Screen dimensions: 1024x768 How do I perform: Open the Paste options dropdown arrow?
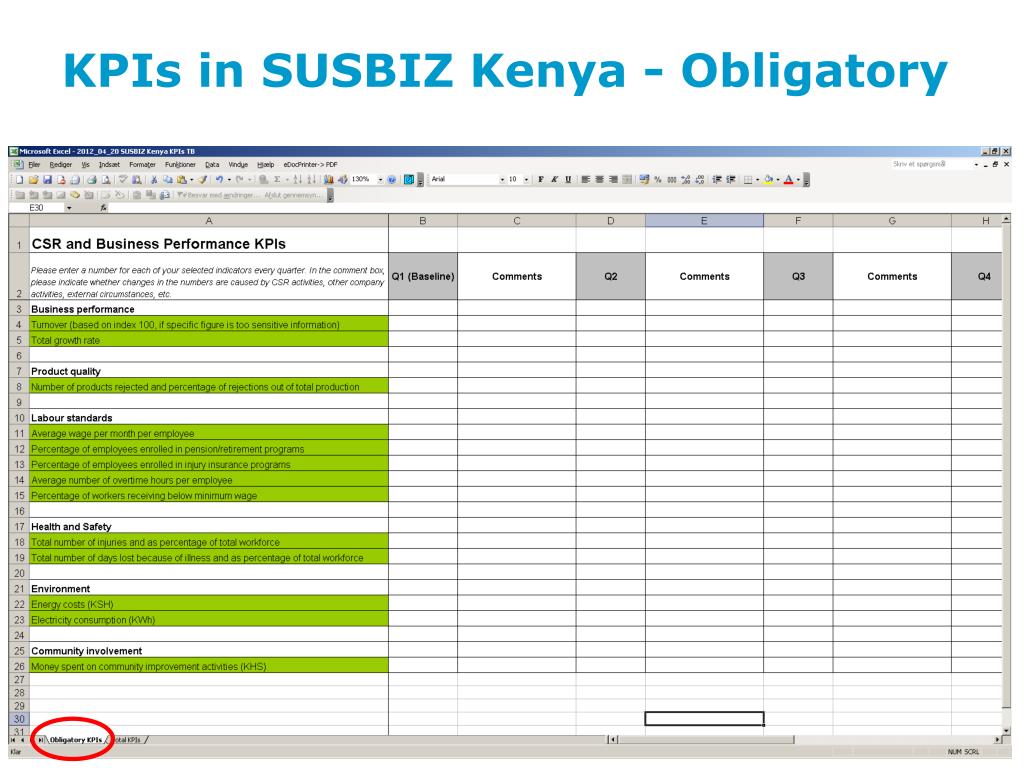[x=191, y=180]
